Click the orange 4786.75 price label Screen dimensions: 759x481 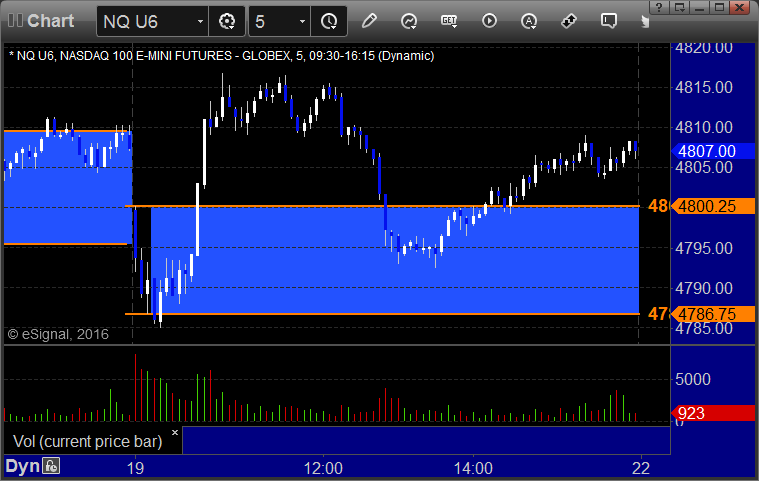[713, 315]
